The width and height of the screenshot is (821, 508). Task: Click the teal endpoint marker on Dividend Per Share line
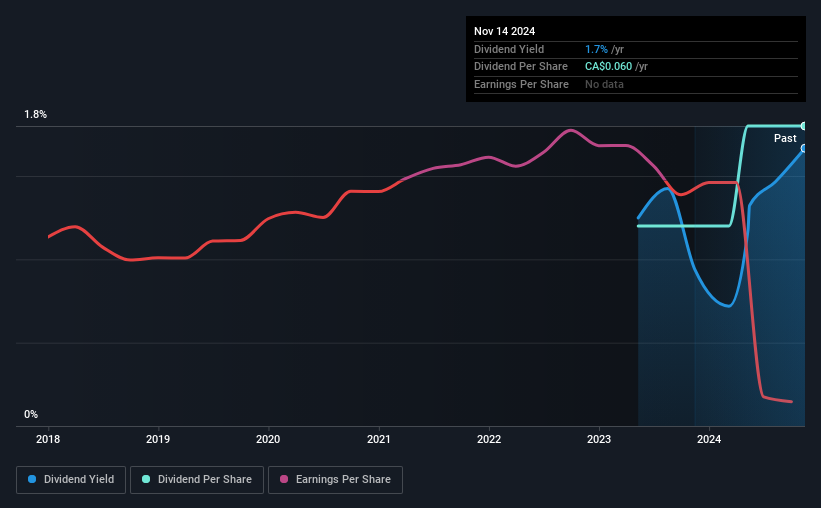coord(804,126)
